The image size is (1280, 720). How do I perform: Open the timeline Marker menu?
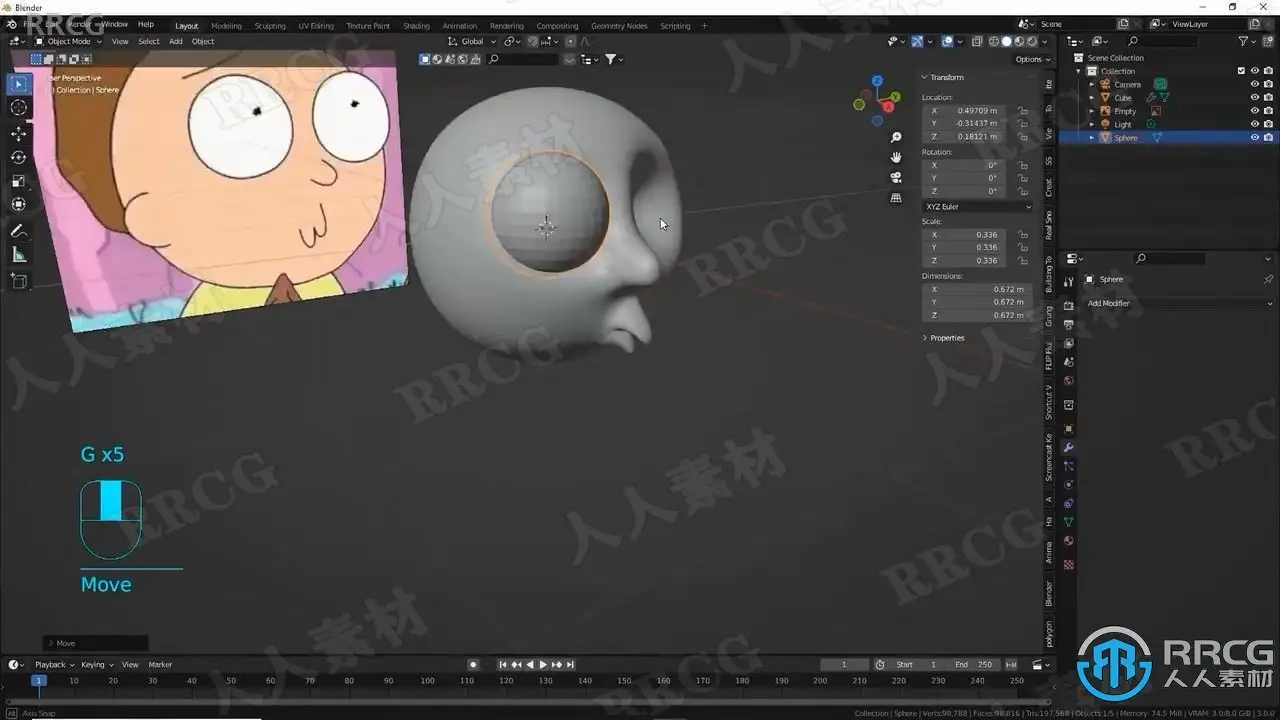(160, 665)
